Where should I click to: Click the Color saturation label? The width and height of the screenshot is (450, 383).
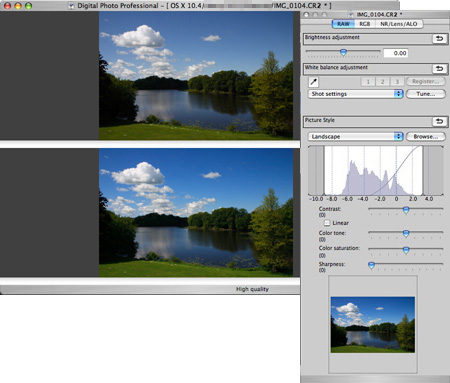pyautogui.click(x=339, y=248)
